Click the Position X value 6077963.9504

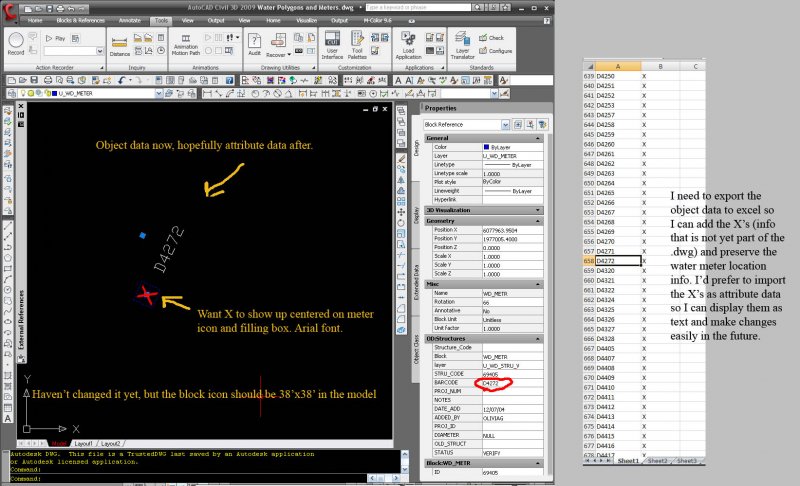tap(512, 230)
